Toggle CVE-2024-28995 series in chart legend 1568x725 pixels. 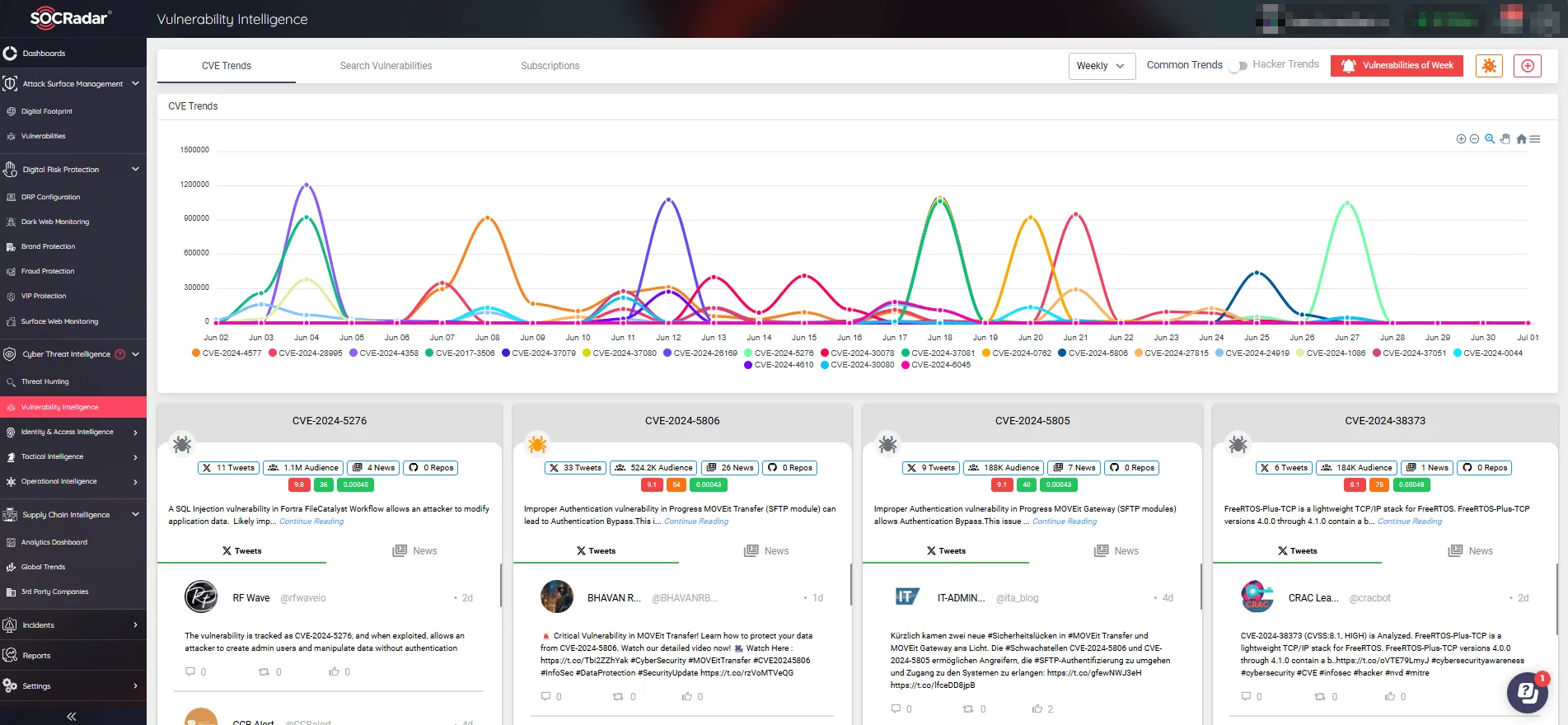point(305,353)
